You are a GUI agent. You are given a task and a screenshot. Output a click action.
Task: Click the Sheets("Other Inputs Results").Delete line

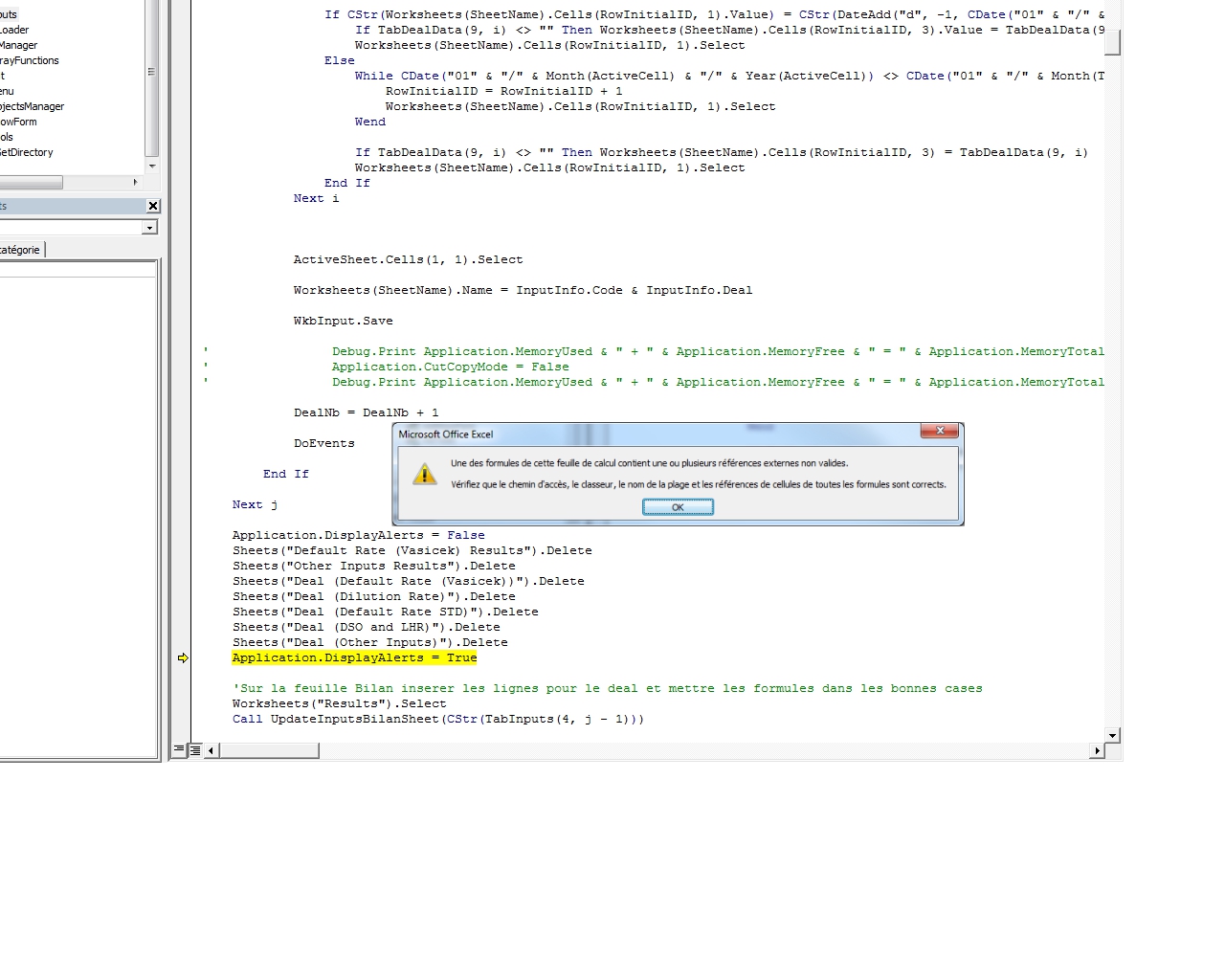coord(373,566)
